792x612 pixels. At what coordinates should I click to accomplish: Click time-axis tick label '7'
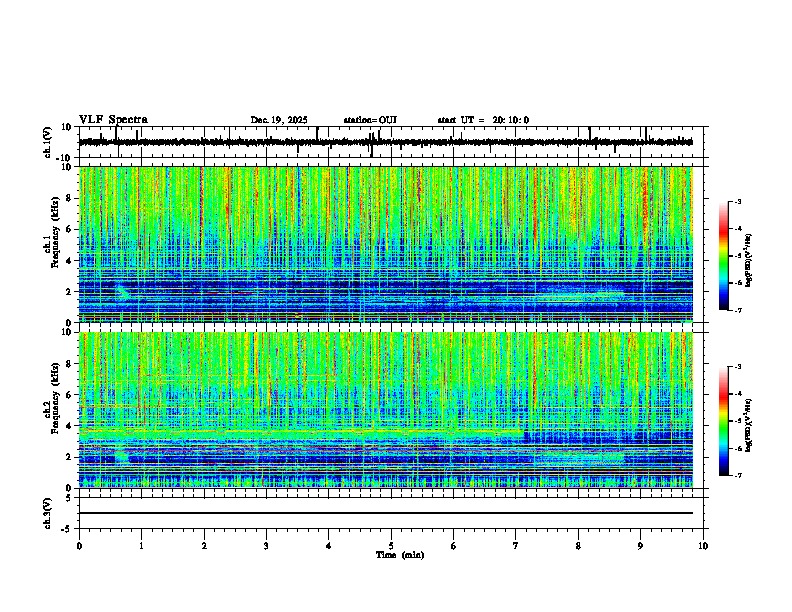516,546
